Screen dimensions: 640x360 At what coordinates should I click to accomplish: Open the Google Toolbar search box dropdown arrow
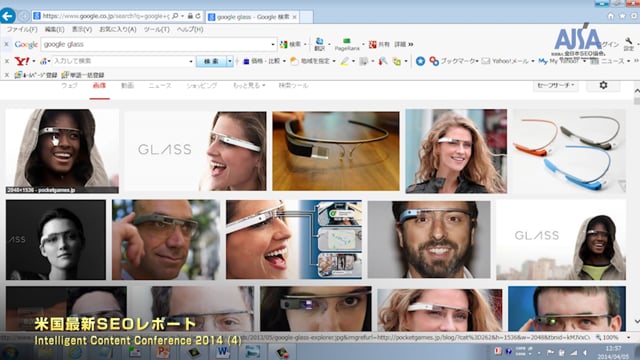tap(273, 44)
